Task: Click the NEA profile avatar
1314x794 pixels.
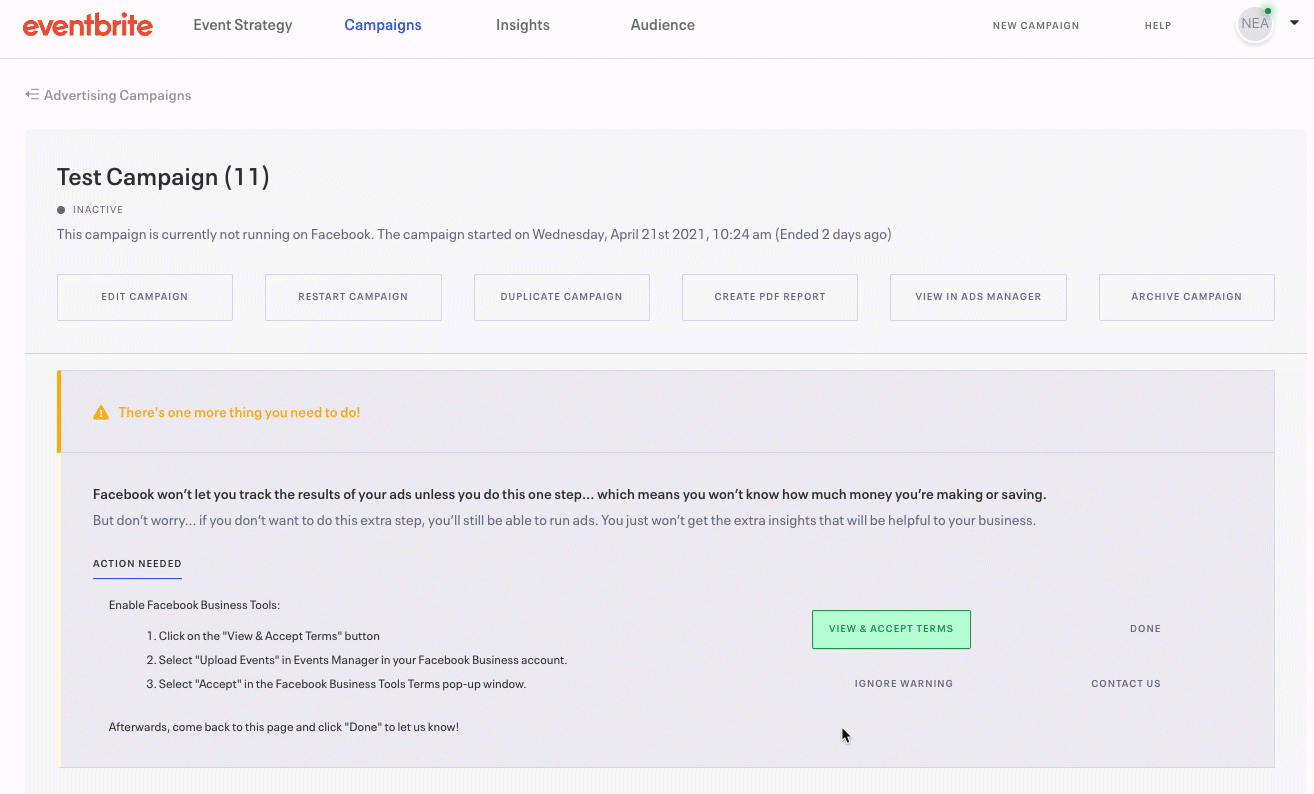Action: [x=1255, y=25]
